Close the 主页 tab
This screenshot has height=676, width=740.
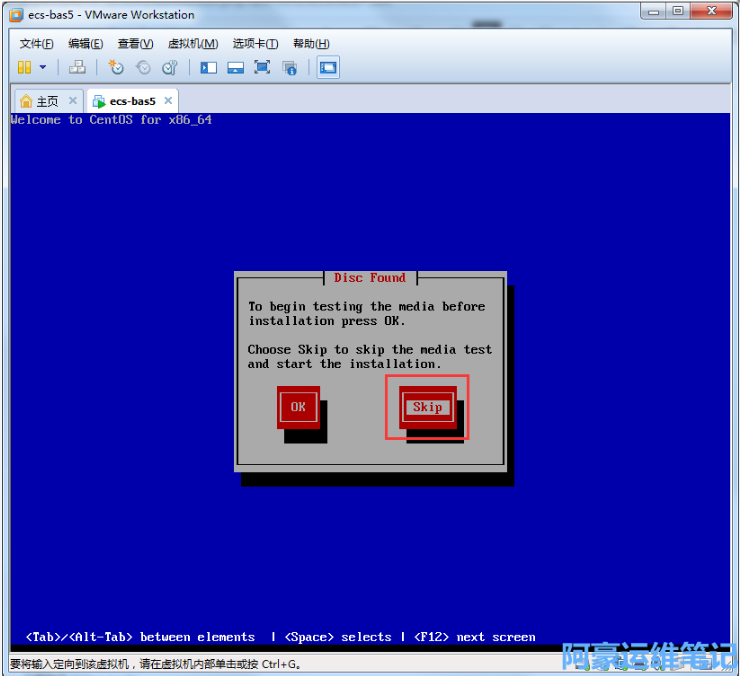tap(72, 101)
